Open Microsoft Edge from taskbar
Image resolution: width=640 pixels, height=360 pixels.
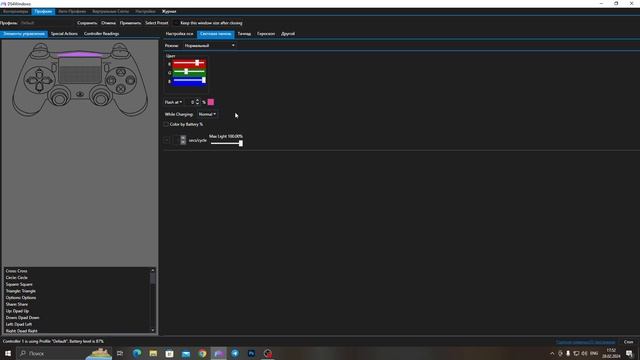tap(137, 353)
